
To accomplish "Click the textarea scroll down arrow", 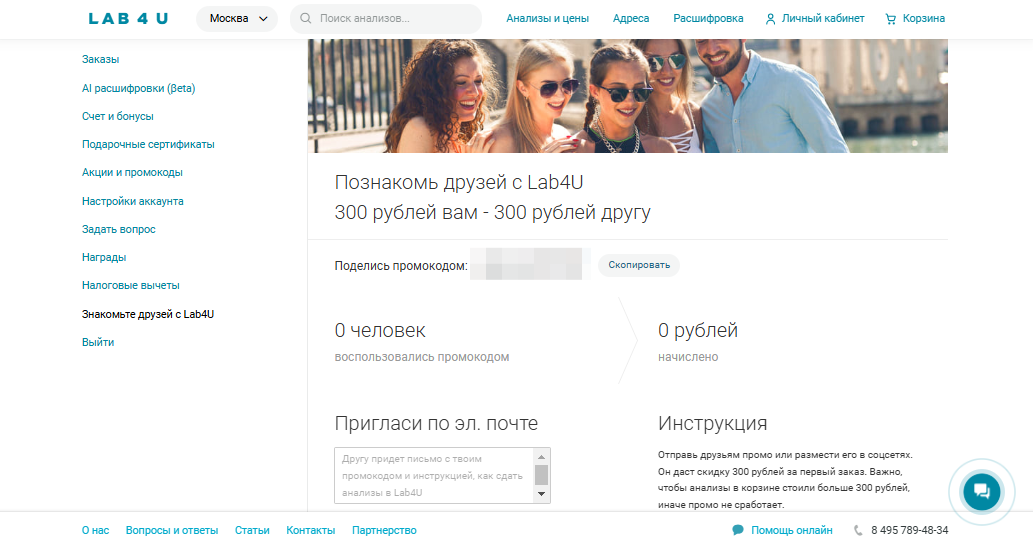I will [542, 495].
